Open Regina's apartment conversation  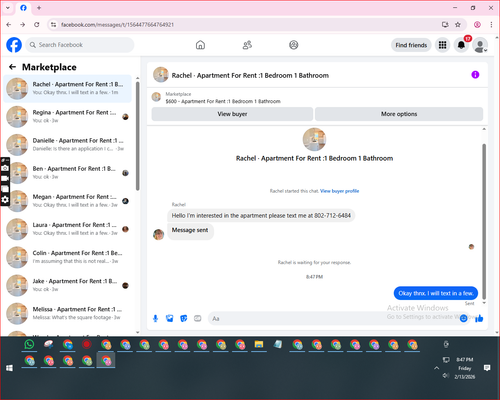tap(68, 116)
